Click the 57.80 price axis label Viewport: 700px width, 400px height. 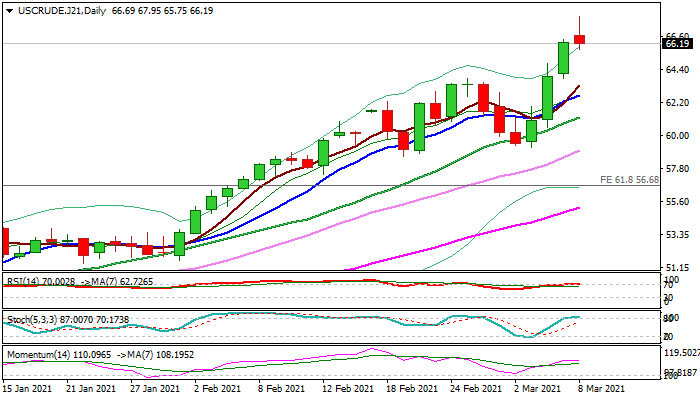tap(677, 169)
